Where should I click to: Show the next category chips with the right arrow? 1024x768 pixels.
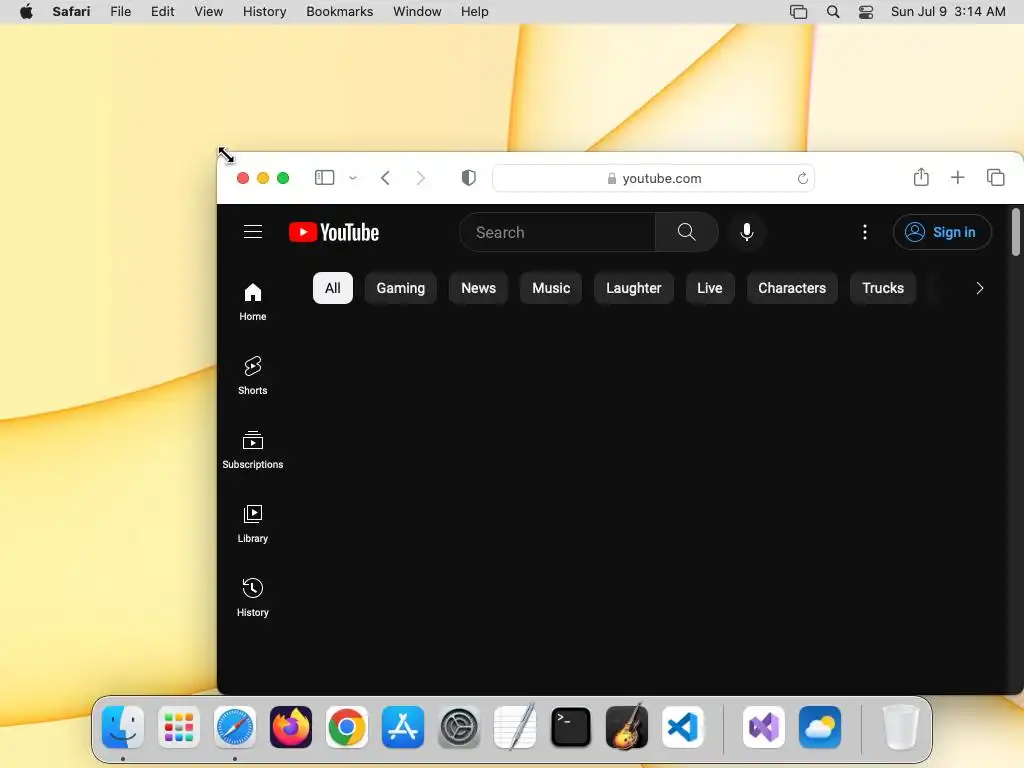[979, 288]
